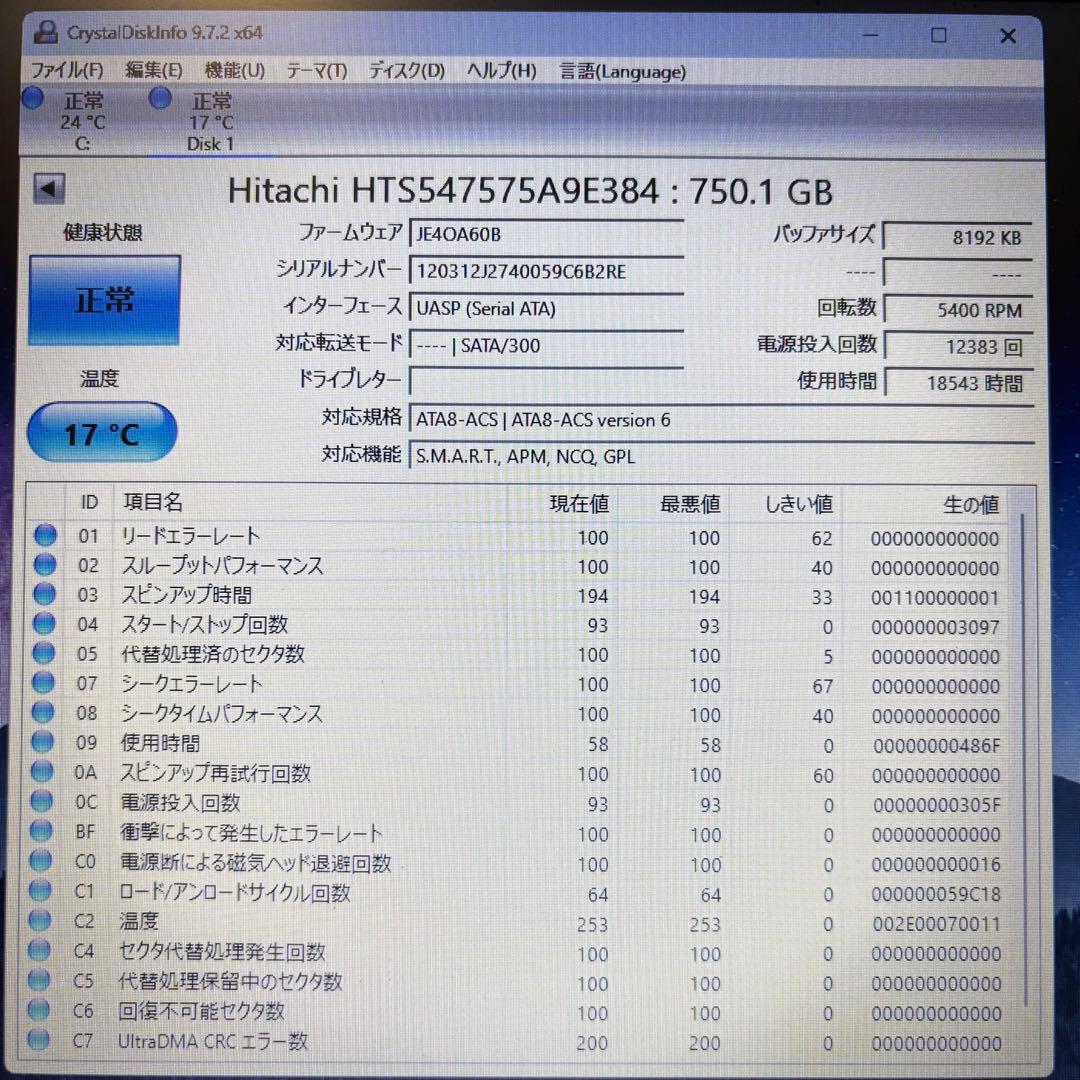Open the テーマ(T) menu

coord(316,70)
